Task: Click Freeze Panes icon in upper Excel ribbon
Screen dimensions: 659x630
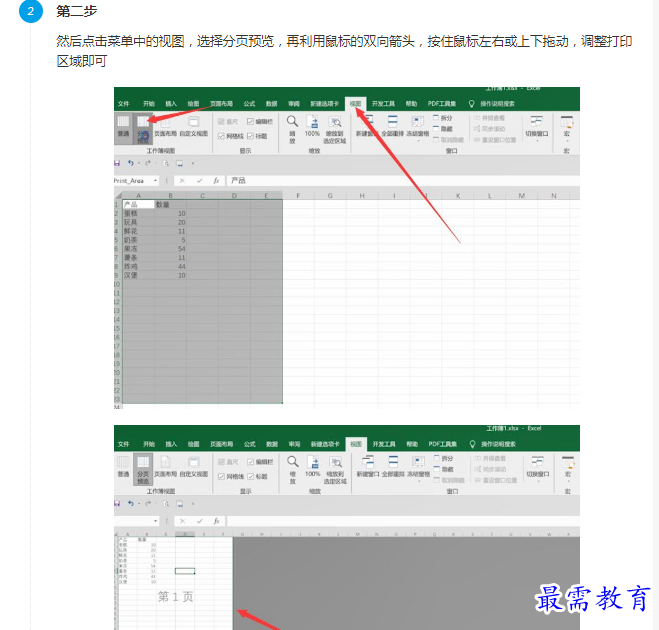Action: pyautogui.click(x=417, y=122)
